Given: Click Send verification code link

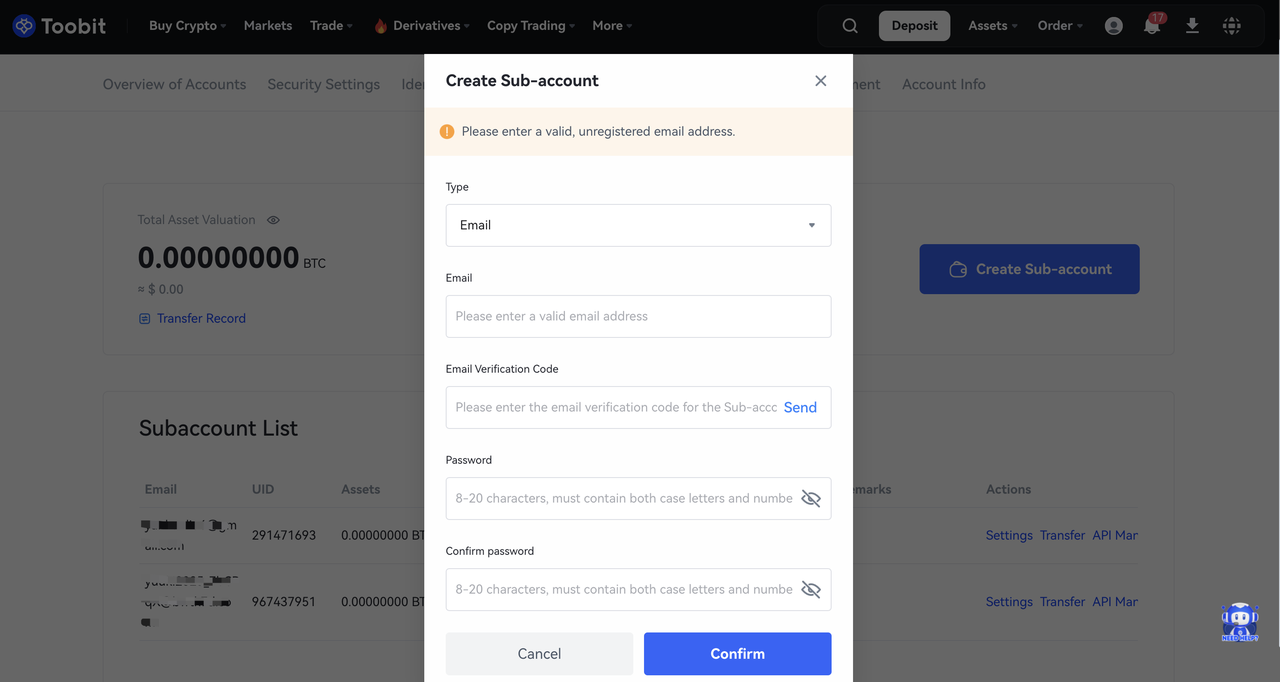Looking at the screenshot, I should click(x=800, y=407).
